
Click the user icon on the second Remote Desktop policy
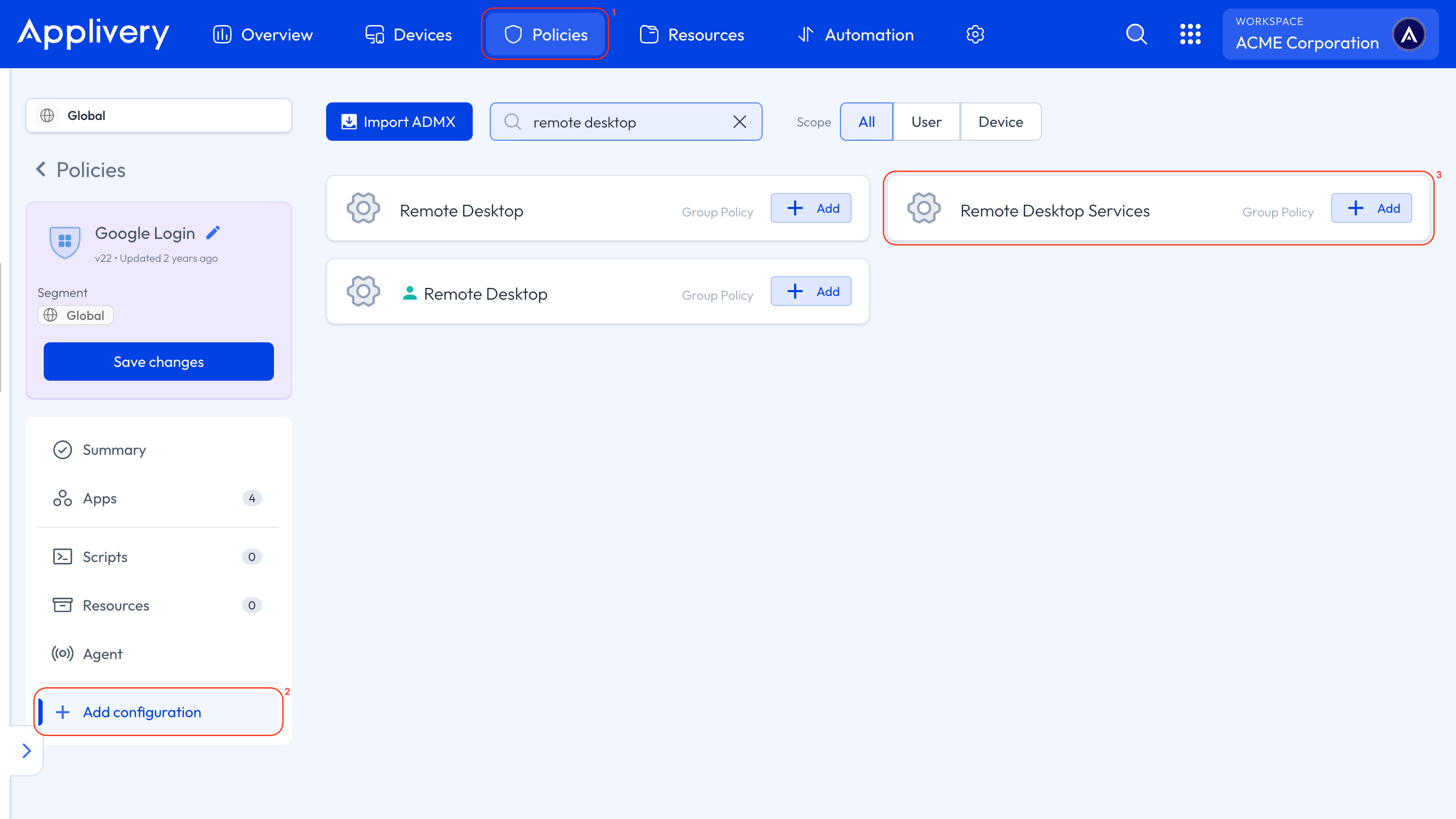coord(409,292)
